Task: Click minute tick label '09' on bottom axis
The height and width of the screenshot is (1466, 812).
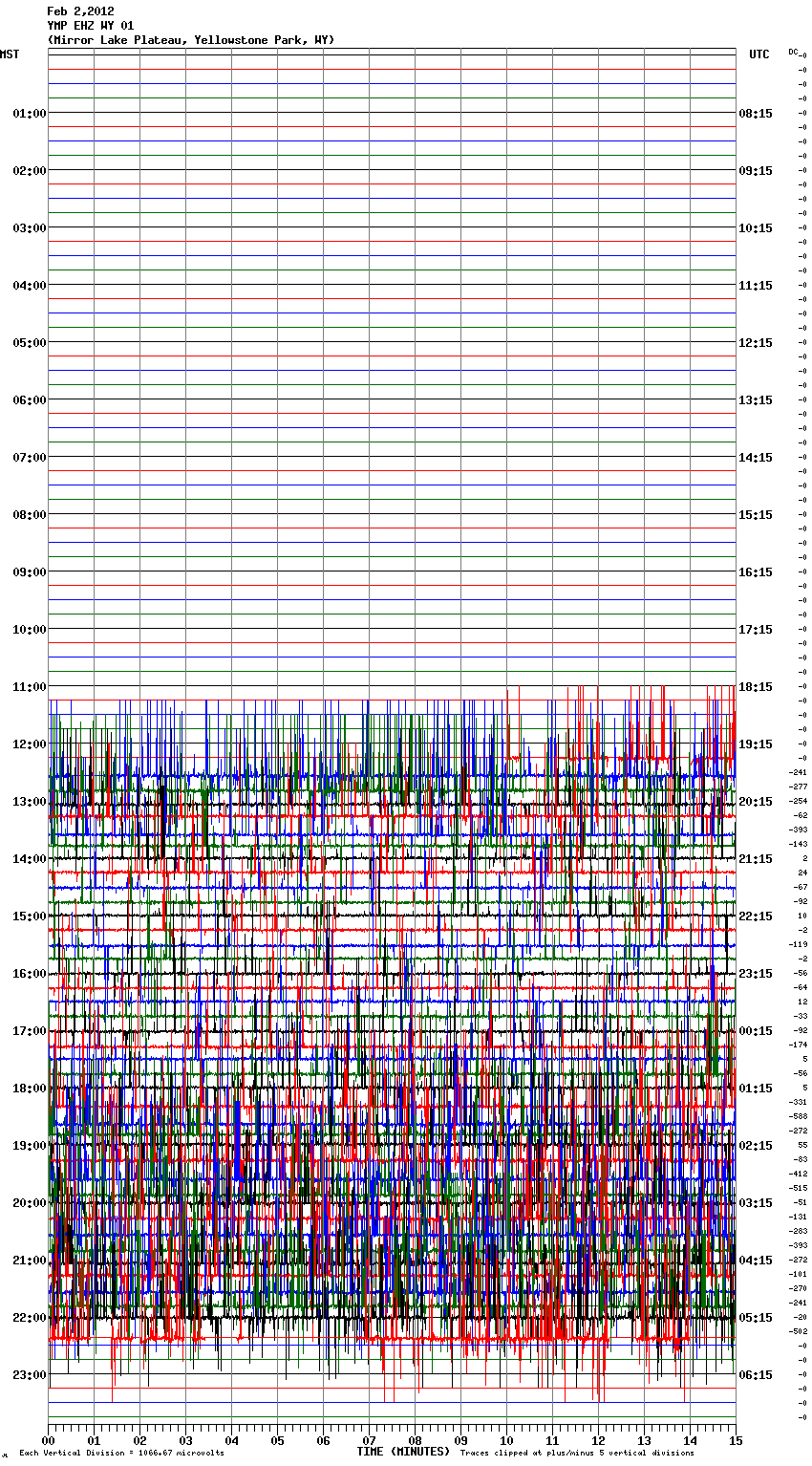Action: click(460, 1440)
